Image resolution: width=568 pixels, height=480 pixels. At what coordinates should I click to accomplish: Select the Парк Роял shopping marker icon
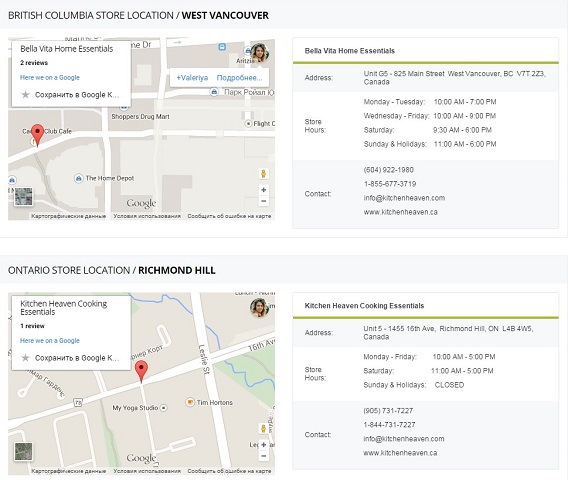pyautogui.click(x=214, y=92)
